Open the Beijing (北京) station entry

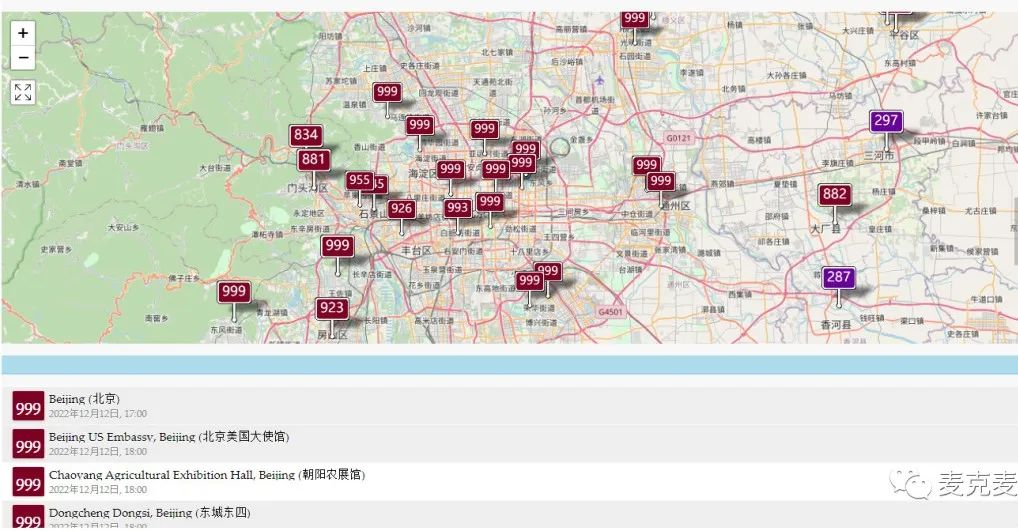pos(85,399)
